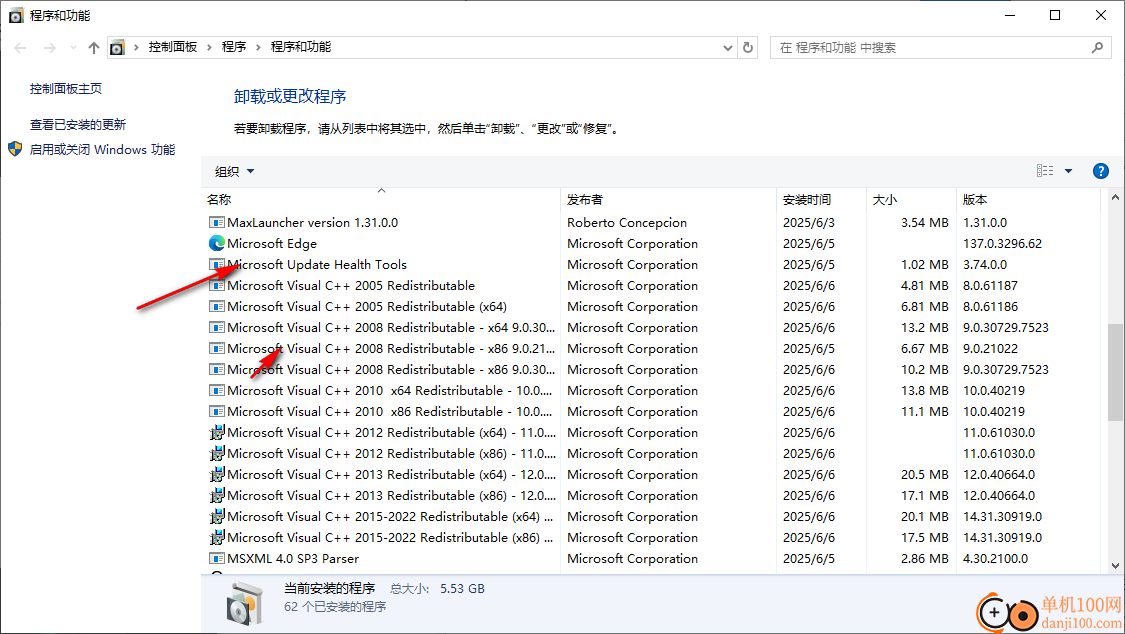Click icon of Visual C++ 2015-2022 Redistributable (x64)

point(217,516)
